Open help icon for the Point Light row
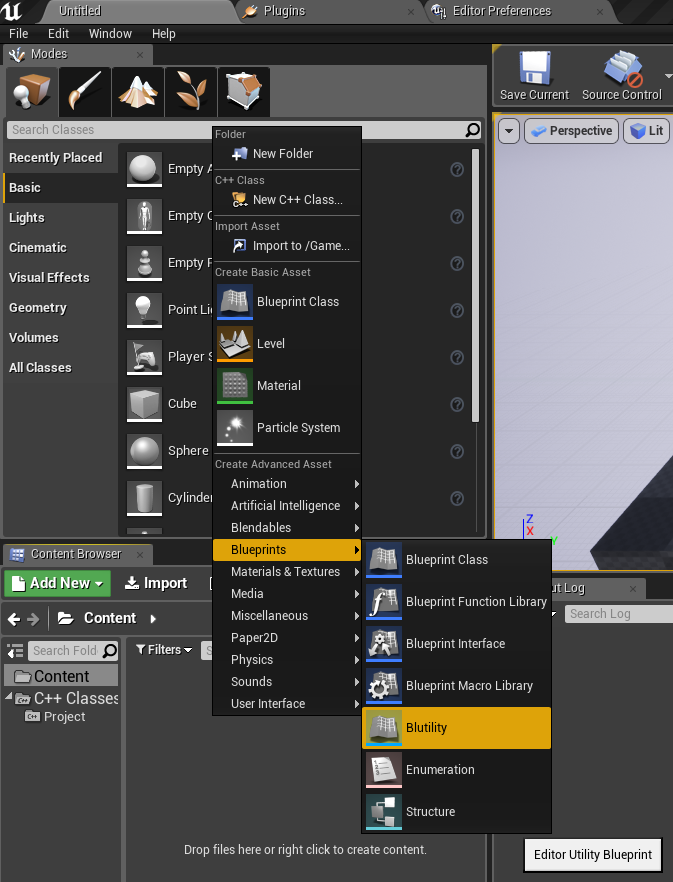 click(457, 310)
